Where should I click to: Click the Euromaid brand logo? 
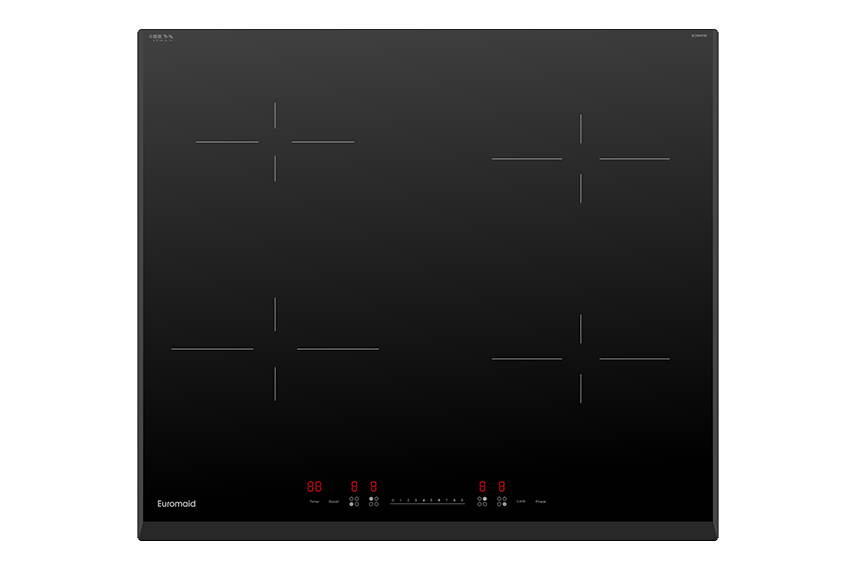click(176, 504)
